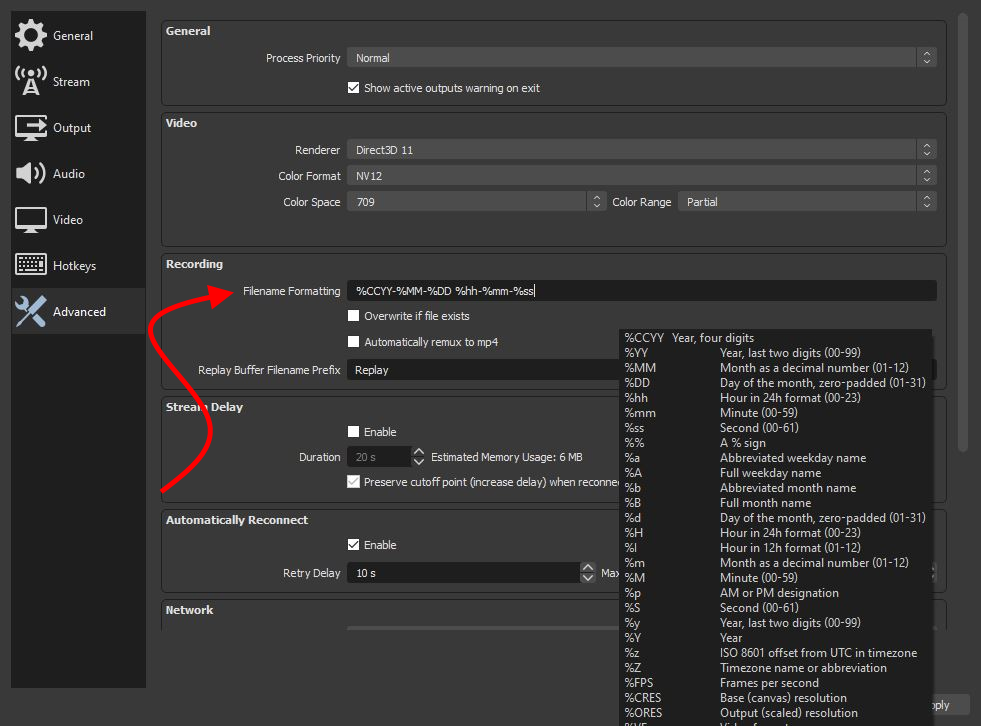Click the Color Space spinner arrows
The width and height of the screenshot is (981, 726).
(596, 202)
